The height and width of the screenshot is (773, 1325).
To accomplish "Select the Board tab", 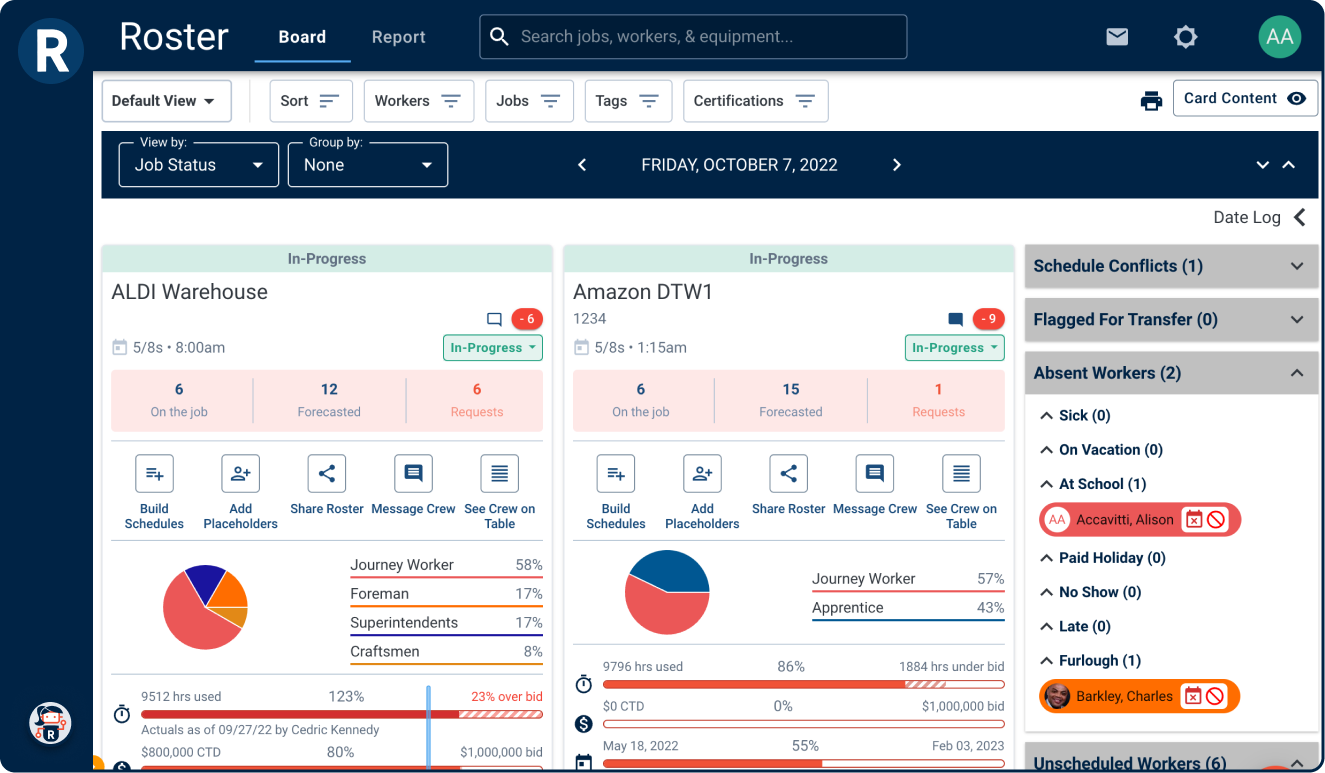I will point(302,37).
